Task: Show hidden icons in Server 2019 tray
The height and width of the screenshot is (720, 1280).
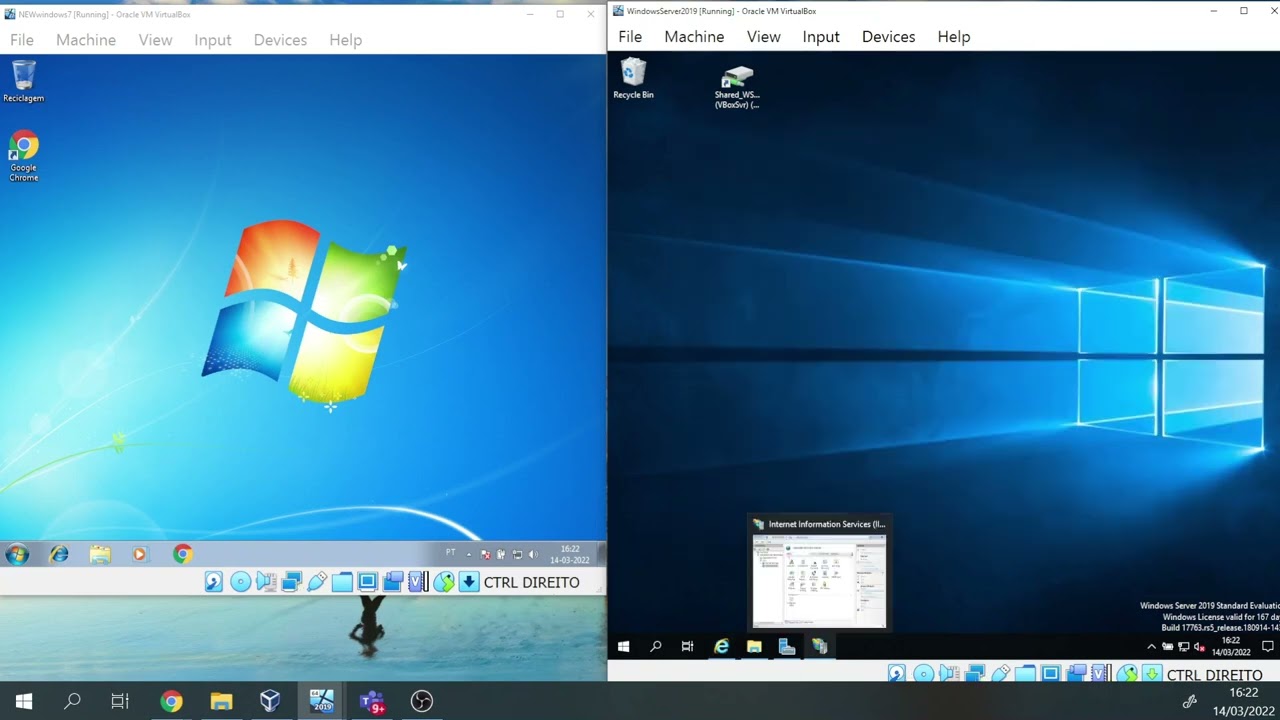Action: click(1151, 647)
